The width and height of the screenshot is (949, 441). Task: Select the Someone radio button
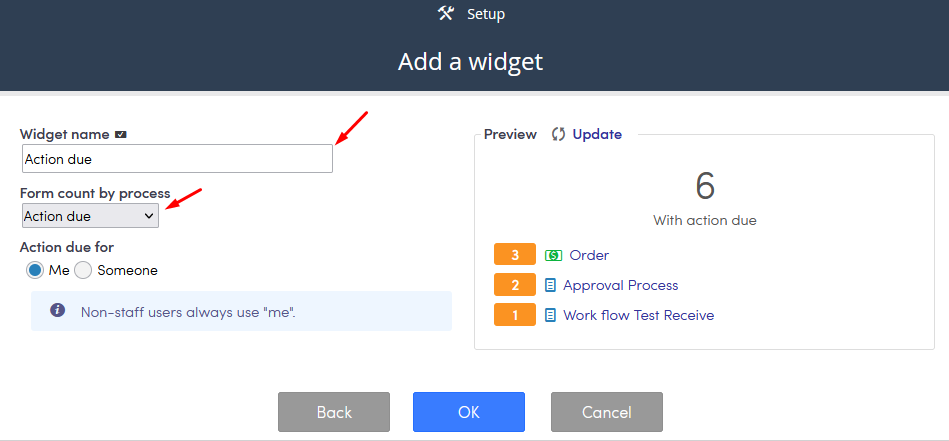pyautogui.click(x=83, y=270)
